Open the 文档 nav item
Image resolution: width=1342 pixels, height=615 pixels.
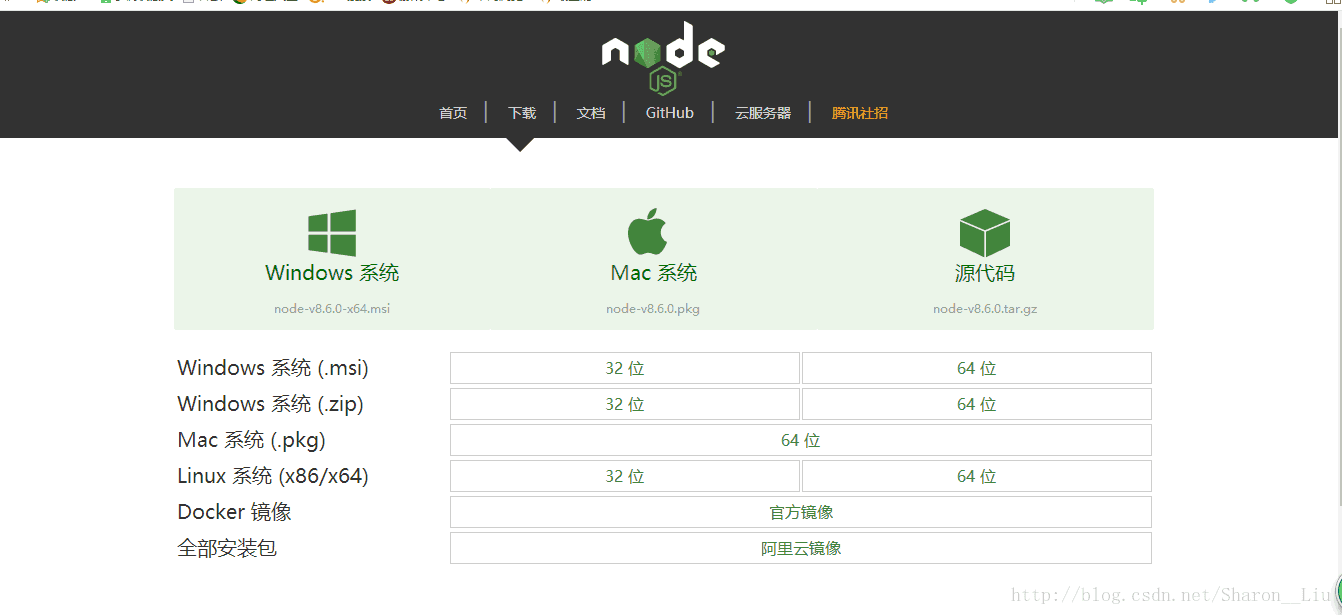click(x=591, y=113)
